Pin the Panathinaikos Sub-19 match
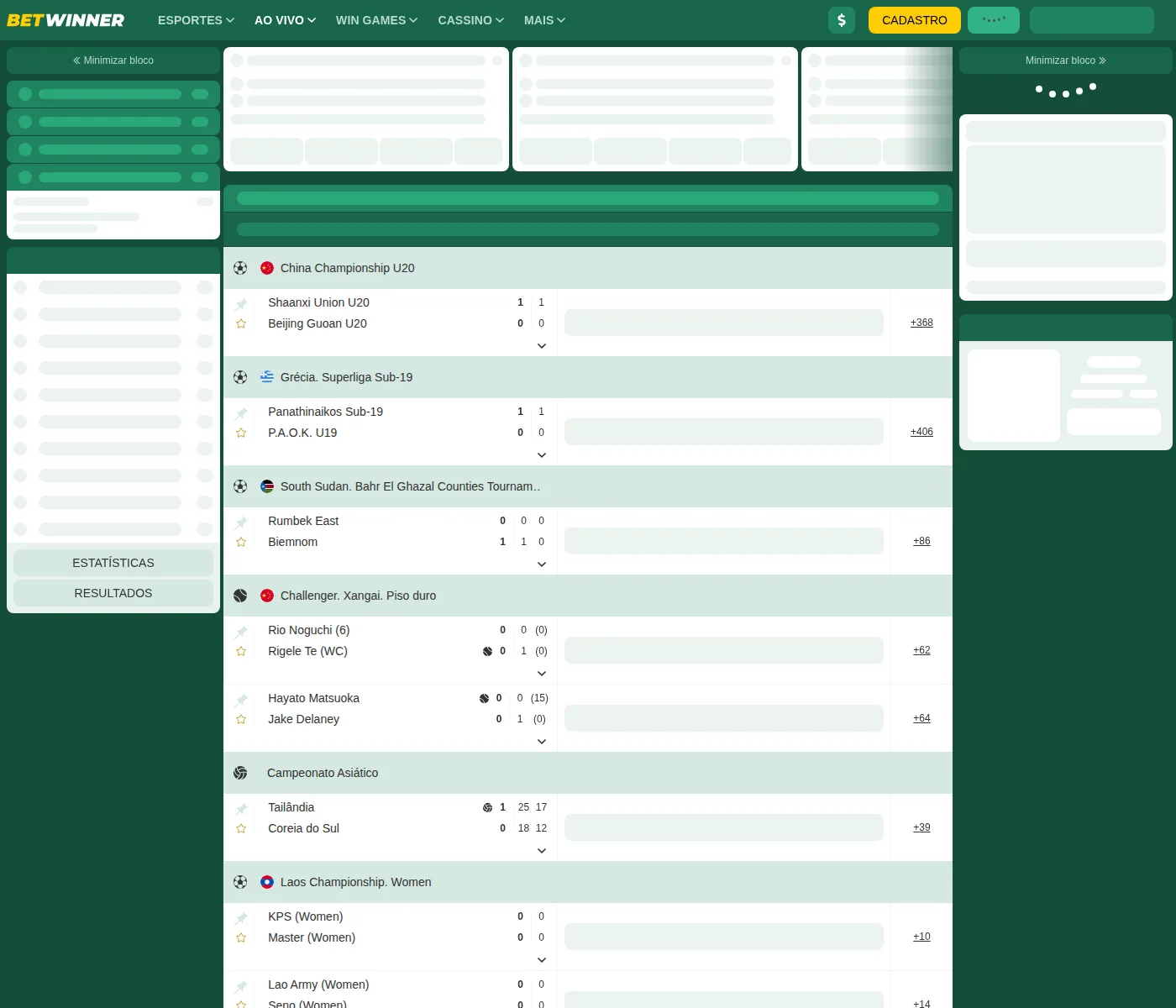This screenshot has width=1176, height=1008. (241, 412)
